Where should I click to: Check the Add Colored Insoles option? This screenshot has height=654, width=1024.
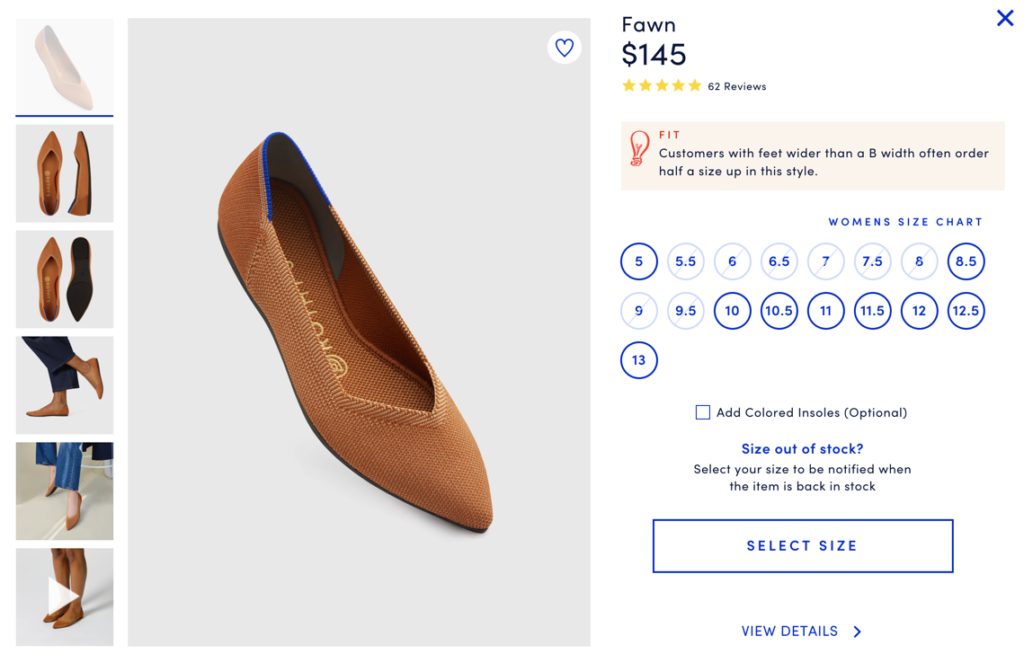(x=702, y=411)
